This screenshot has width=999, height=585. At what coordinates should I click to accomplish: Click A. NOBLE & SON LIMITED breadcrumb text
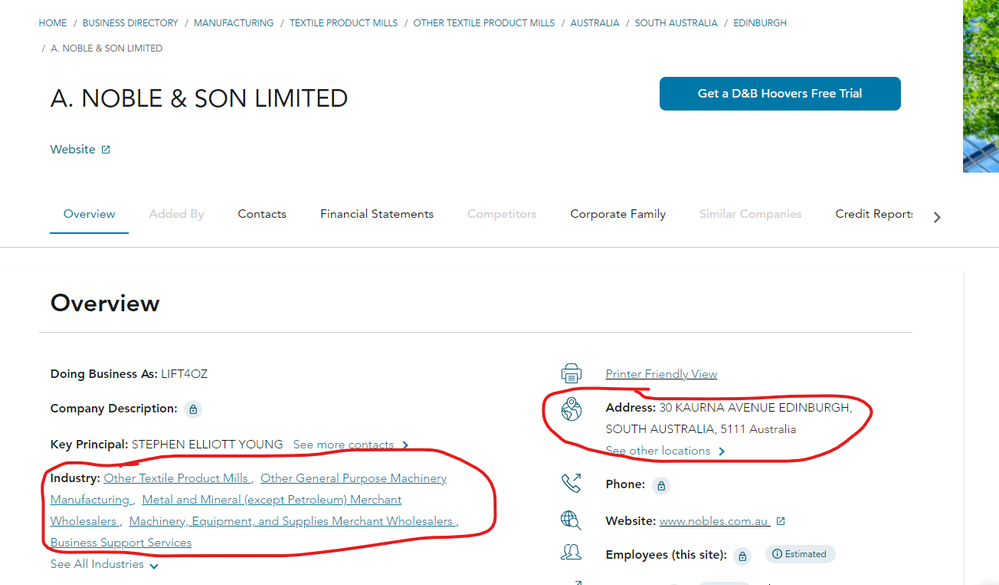click(x=106, y=48)
